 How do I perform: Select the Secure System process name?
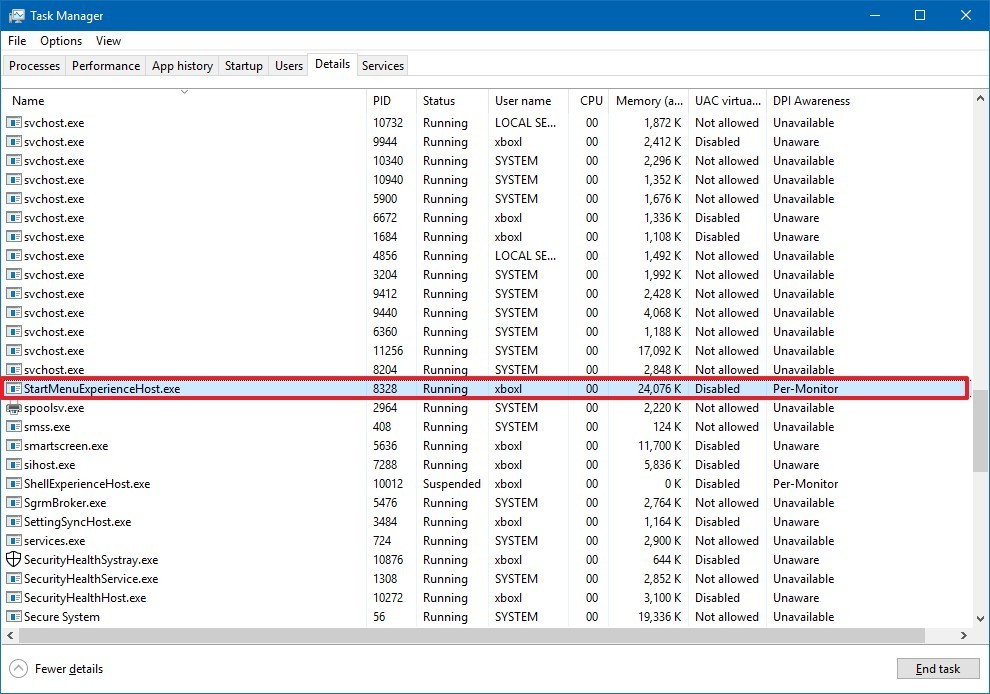[62, 616]
